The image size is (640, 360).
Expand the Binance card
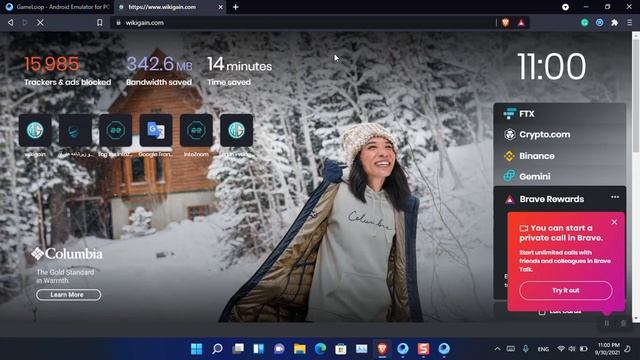point(559,156)
